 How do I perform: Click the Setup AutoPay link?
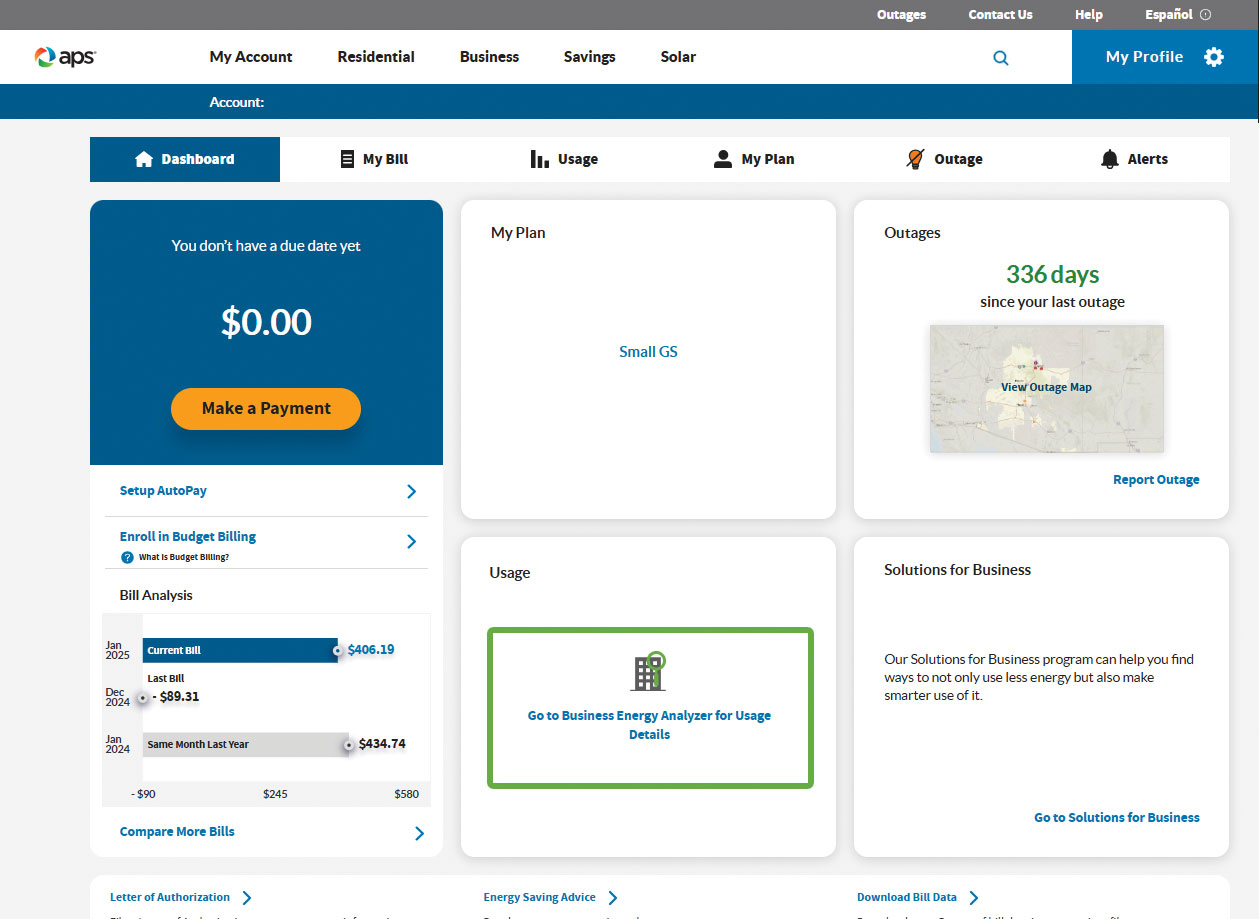tap(163, 491)
